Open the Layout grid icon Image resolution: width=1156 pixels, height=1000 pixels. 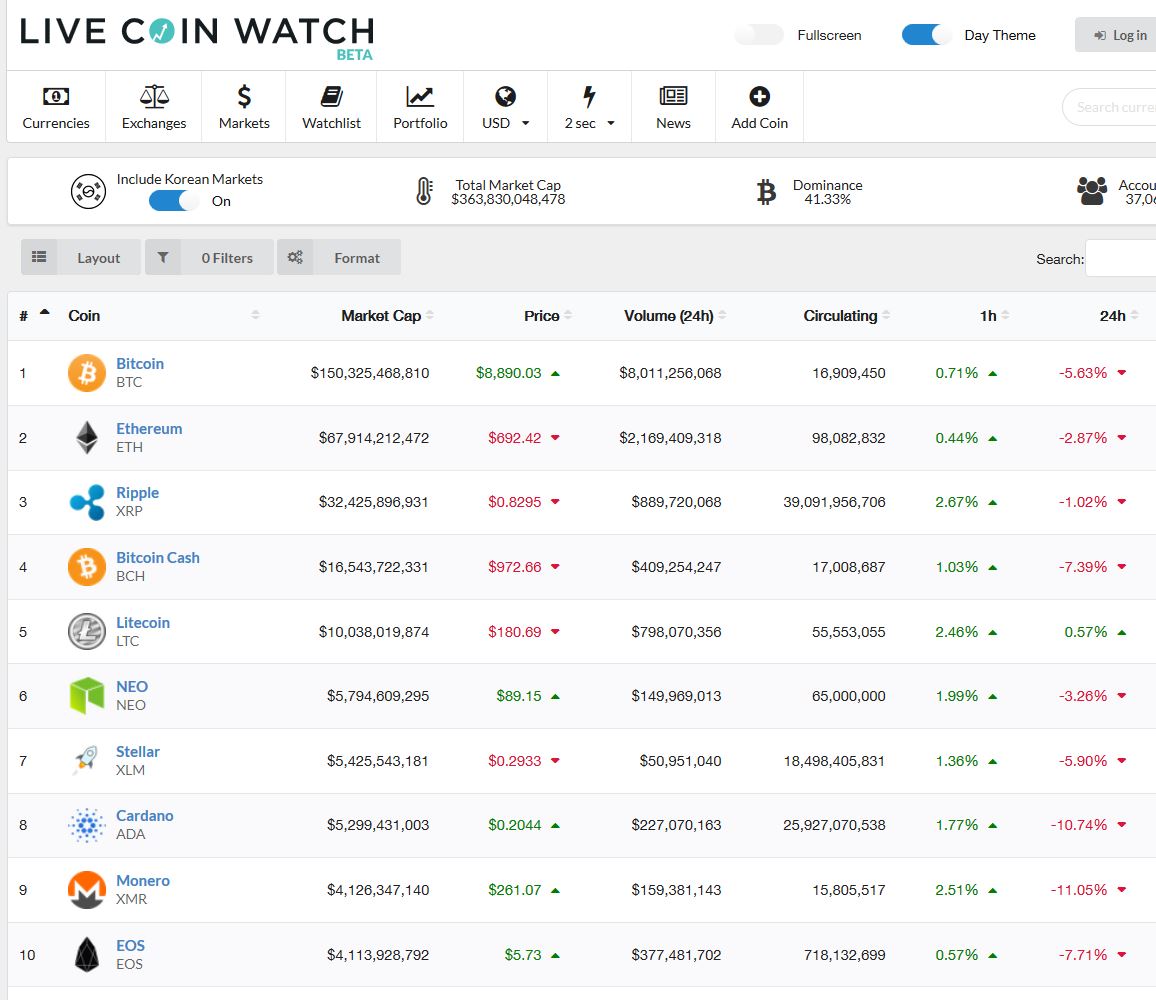[x=39, y=256]
